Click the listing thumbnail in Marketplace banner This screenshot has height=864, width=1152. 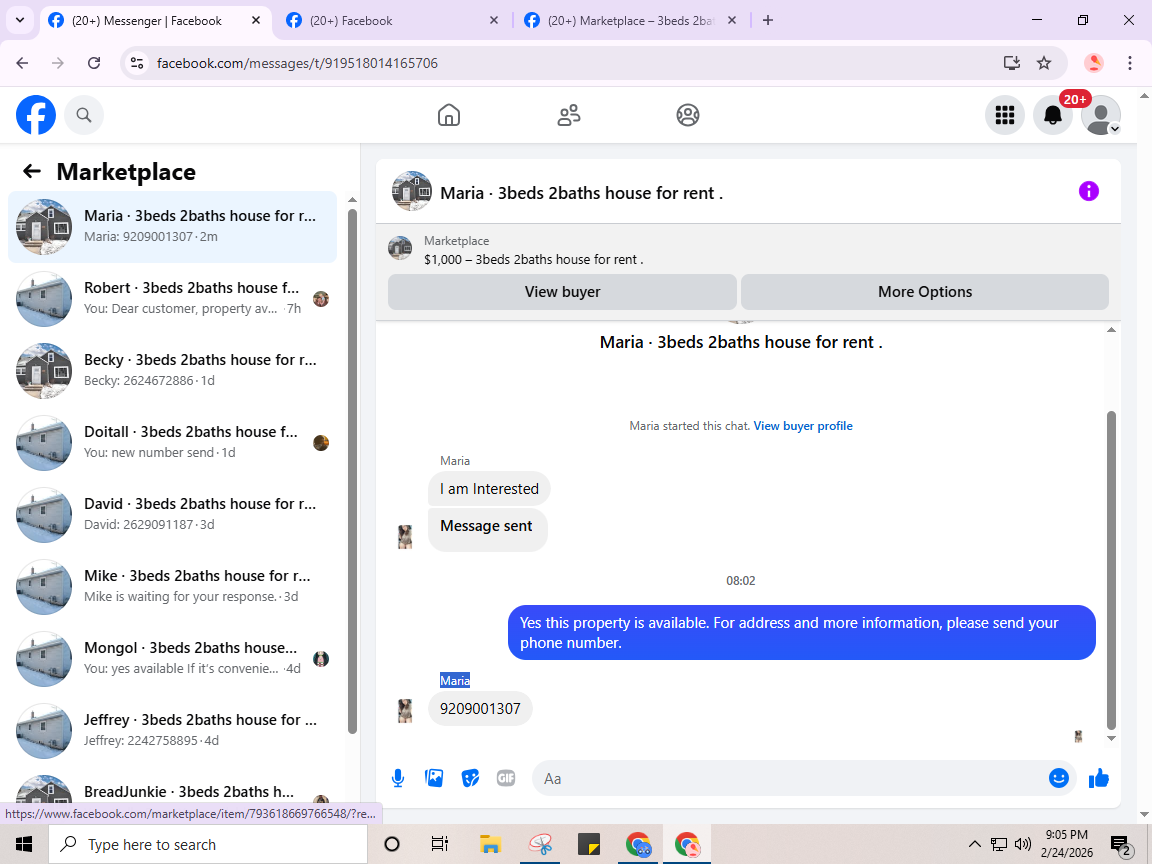coord(400,248)
